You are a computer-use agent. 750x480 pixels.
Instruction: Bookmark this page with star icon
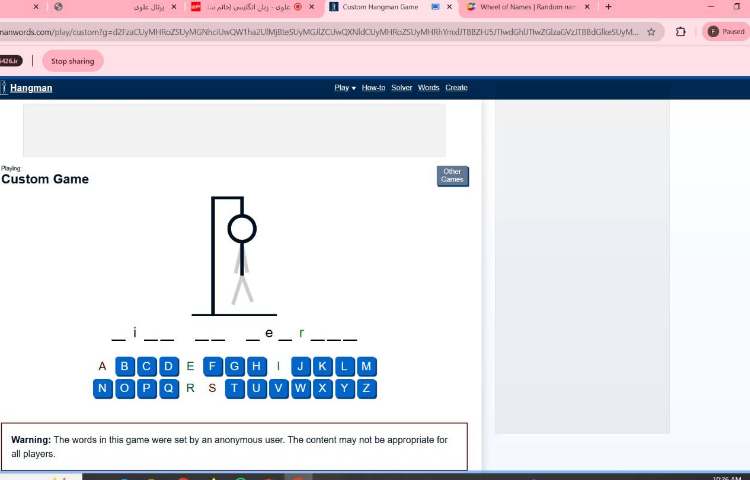tap(651, 32)
